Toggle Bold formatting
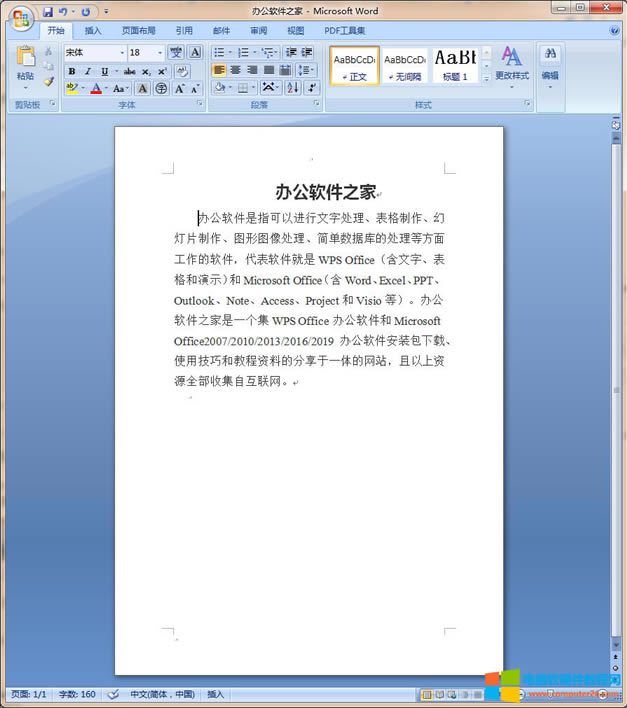 click(72, 71)
